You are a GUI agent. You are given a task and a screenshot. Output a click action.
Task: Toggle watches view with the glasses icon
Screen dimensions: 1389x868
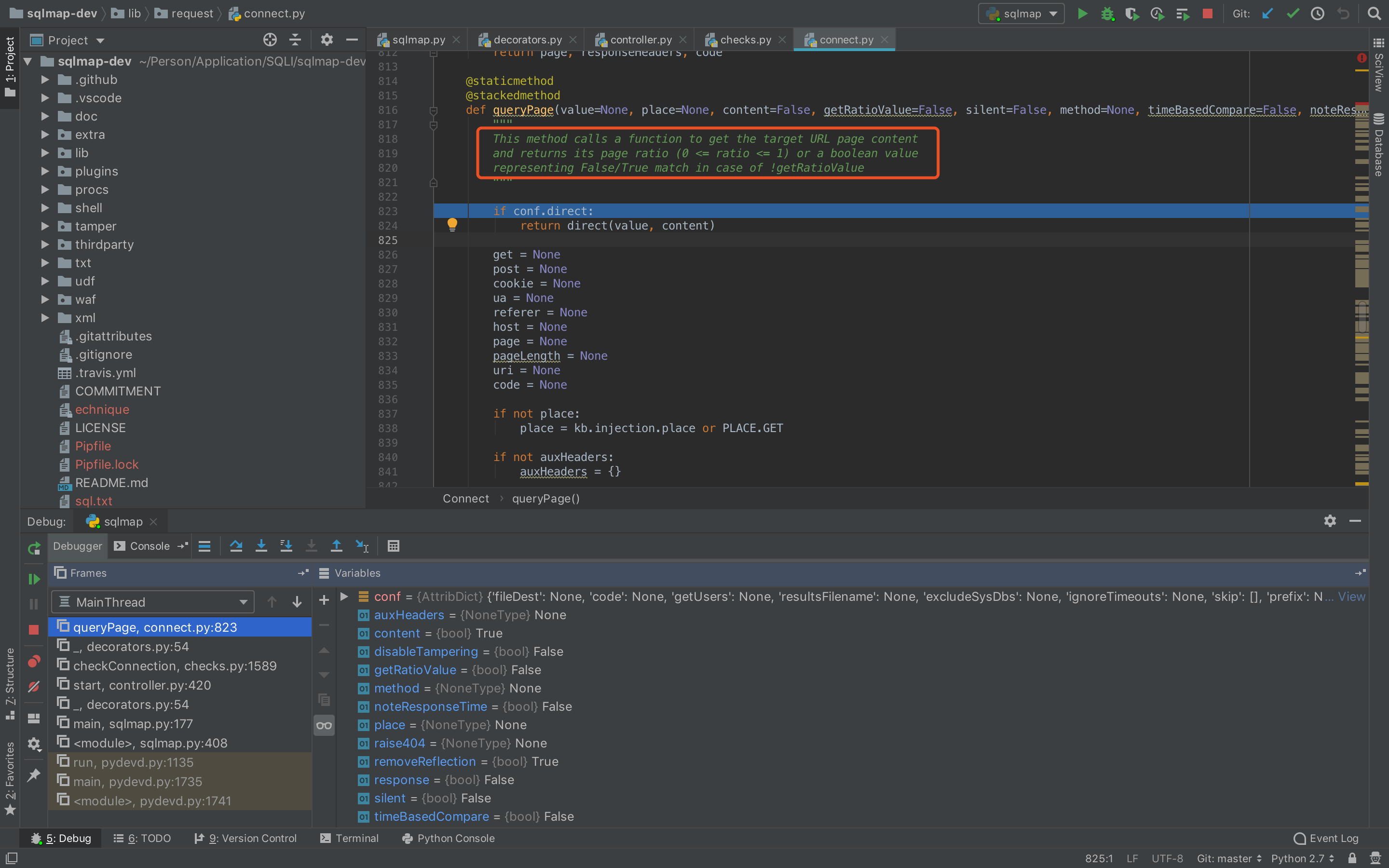coord(323,725)
